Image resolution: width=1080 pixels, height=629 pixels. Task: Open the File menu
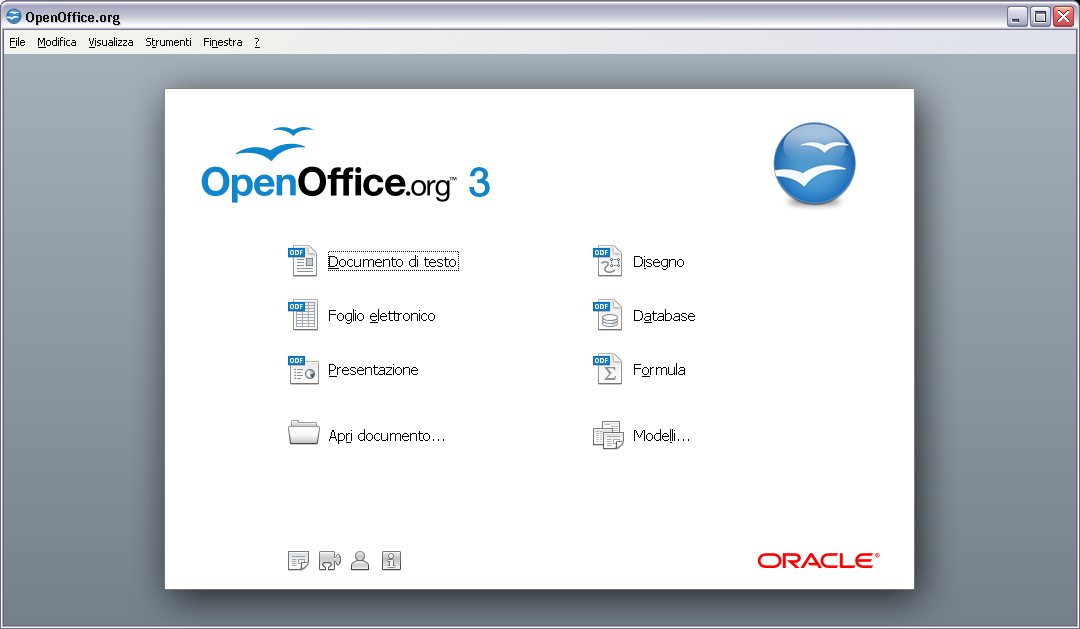point(17,42)
